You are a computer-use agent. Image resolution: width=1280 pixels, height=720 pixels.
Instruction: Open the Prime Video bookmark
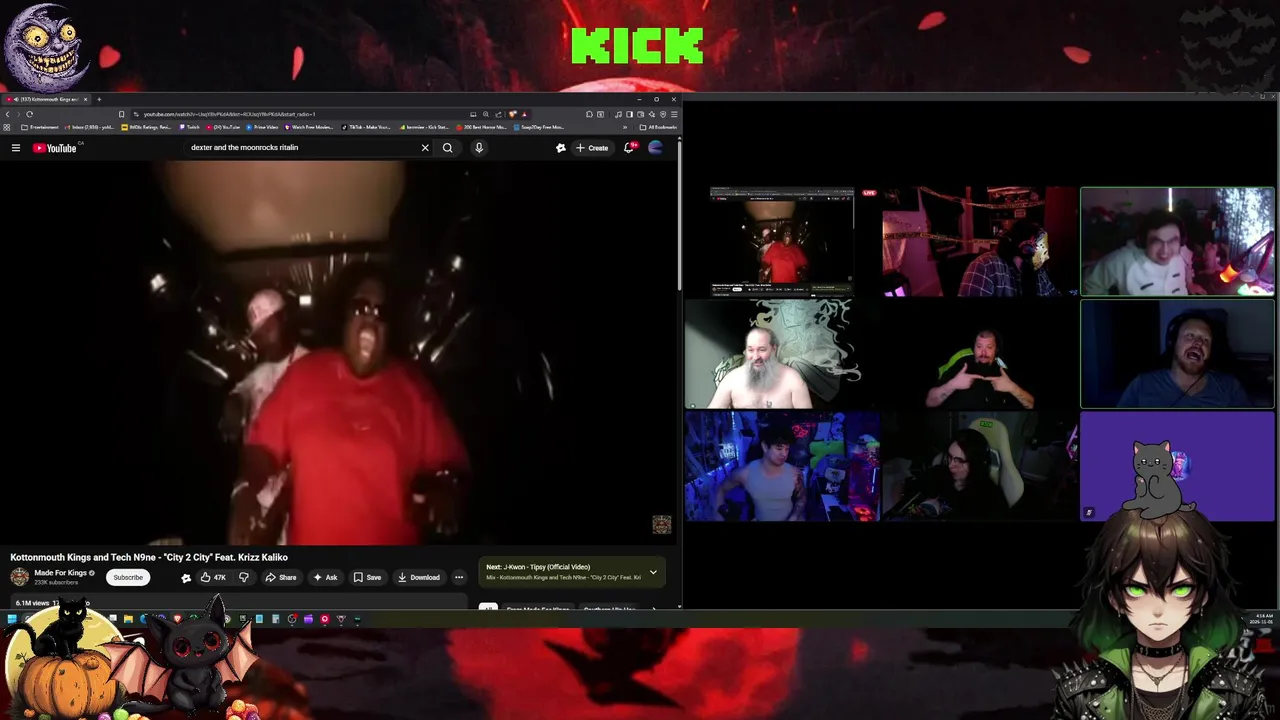tap(261, 127)
